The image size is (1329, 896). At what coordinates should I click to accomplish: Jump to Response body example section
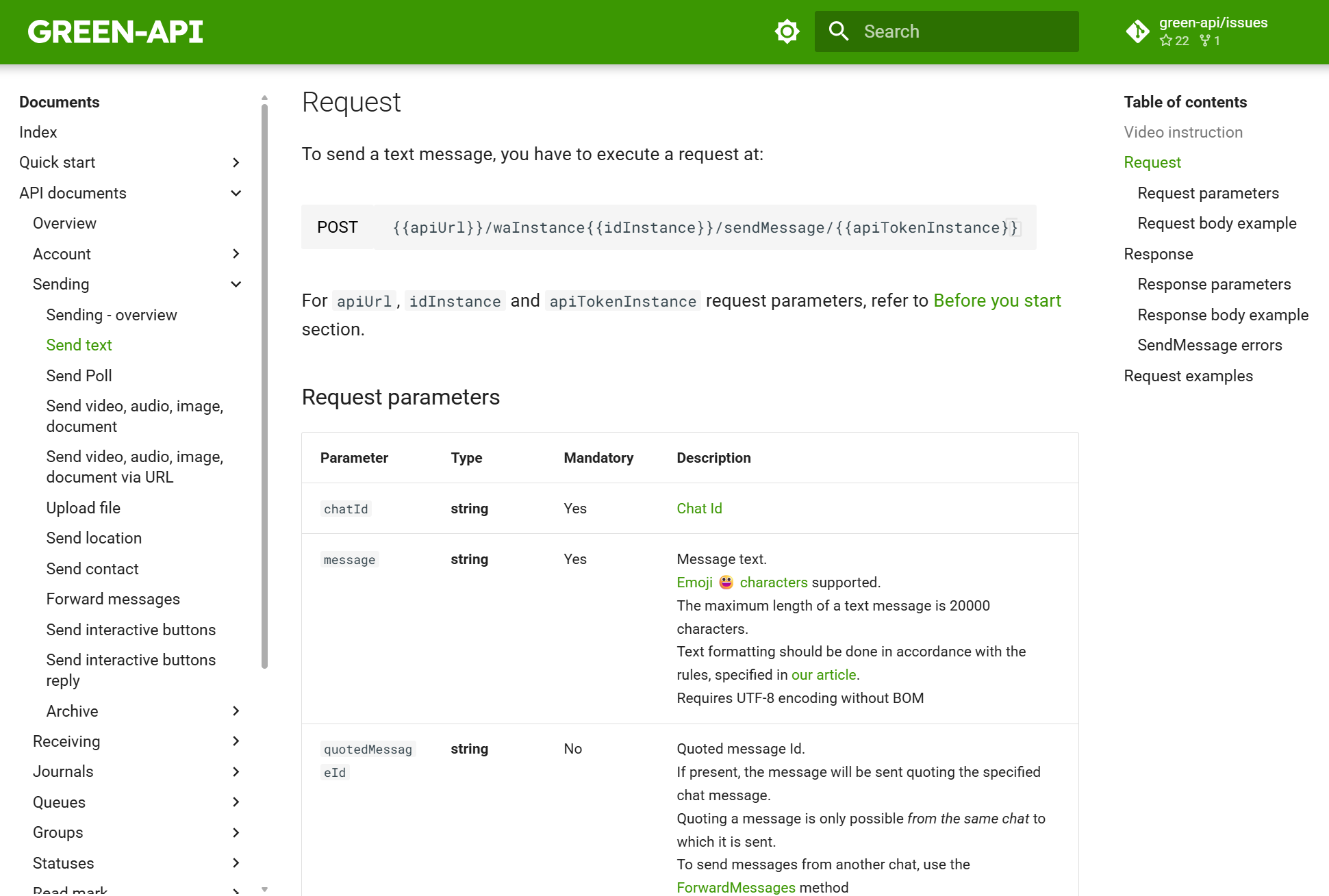(1222, 315)
